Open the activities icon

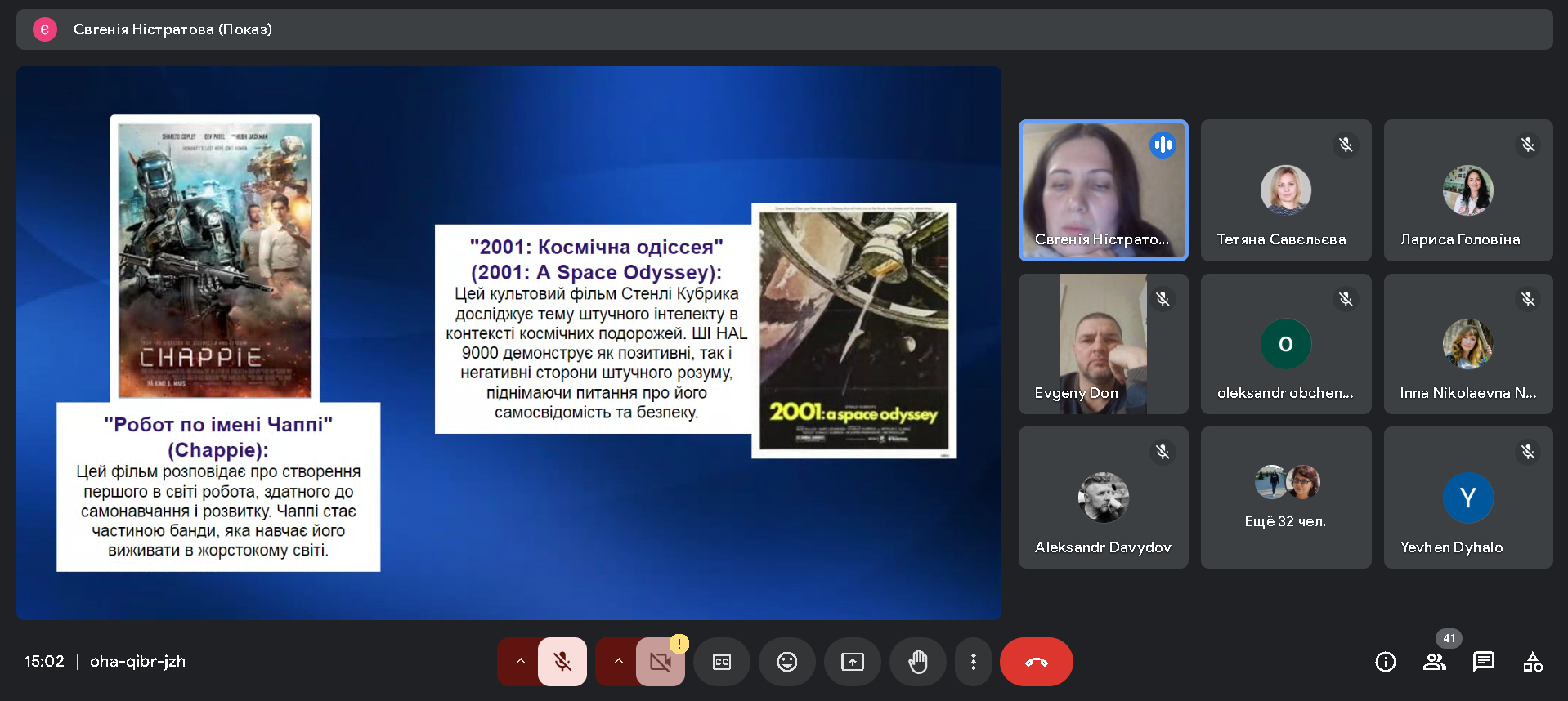(1533, 662)
